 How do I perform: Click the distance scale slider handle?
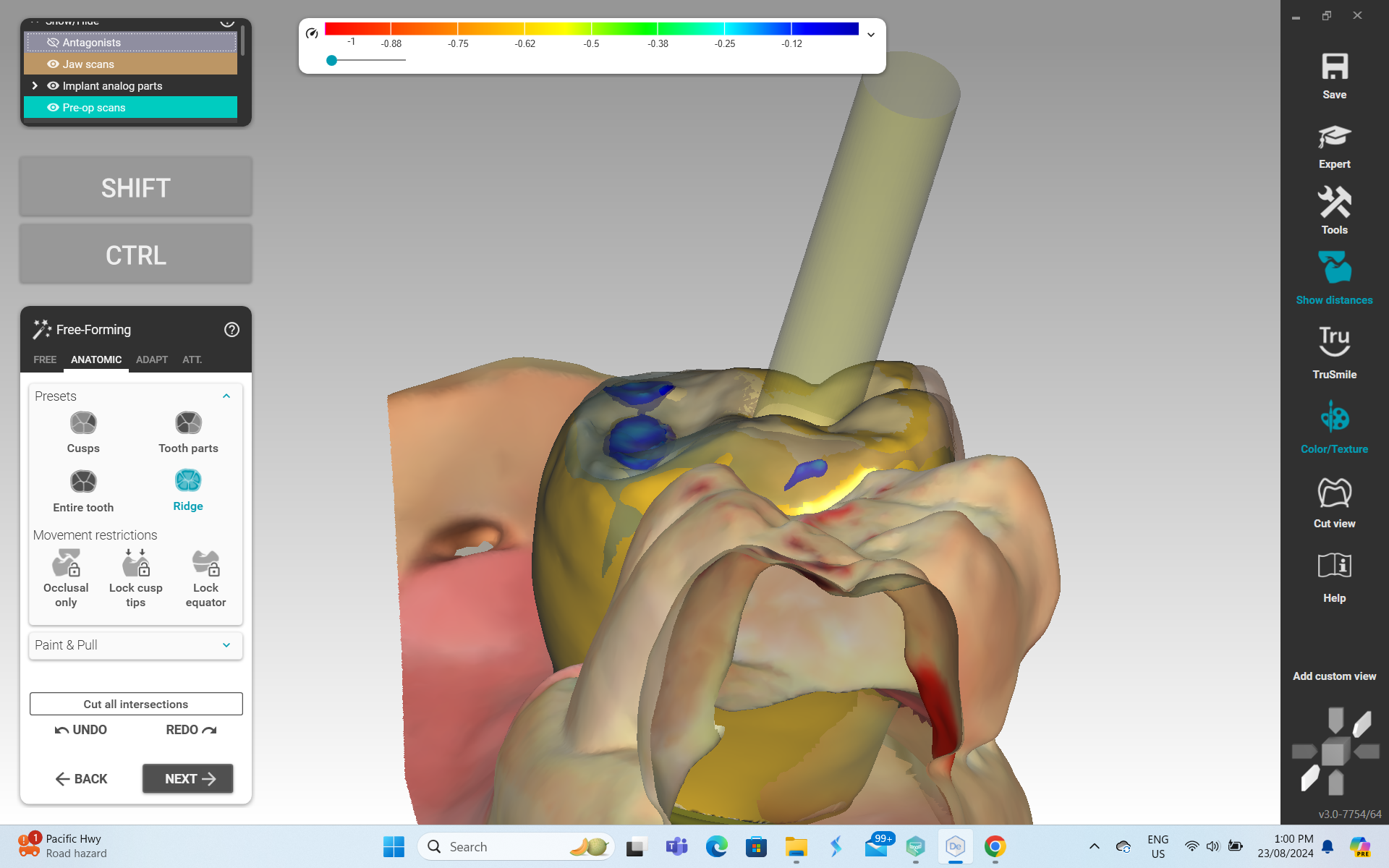coord(331,61)
